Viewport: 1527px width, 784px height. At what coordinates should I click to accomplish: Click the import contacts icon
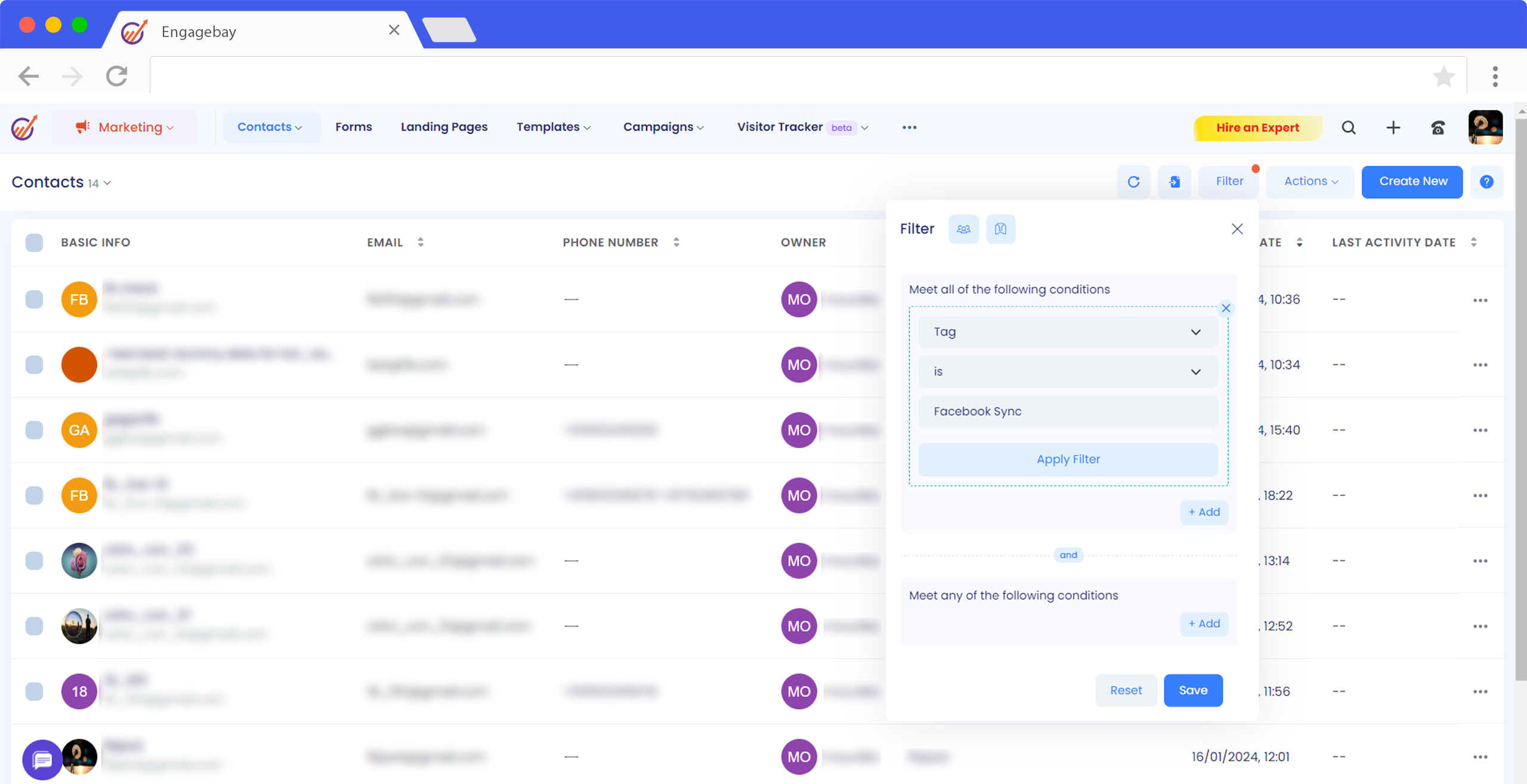(1174, 182)
